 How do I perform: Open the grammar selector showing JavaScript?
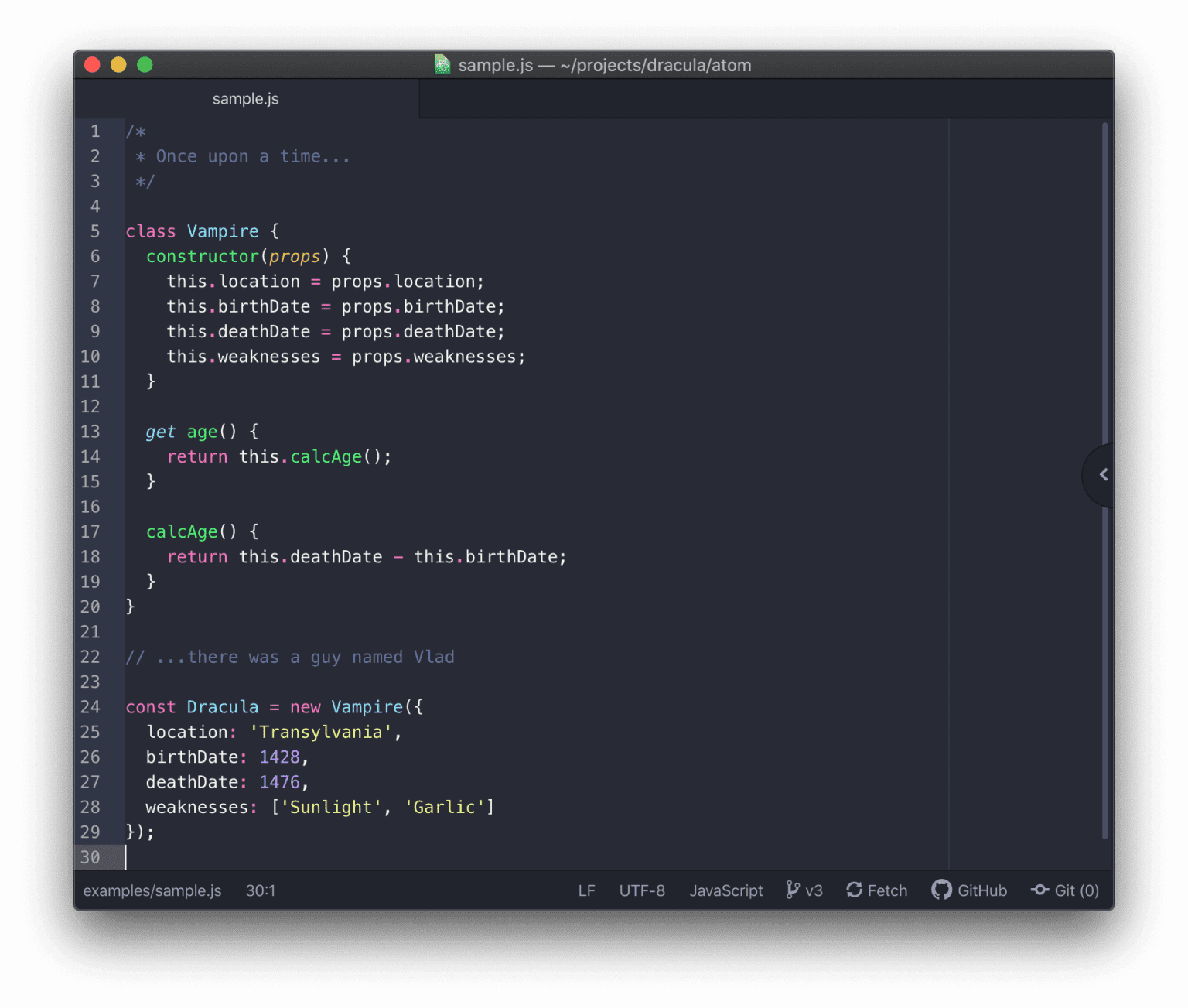(725, 890)
